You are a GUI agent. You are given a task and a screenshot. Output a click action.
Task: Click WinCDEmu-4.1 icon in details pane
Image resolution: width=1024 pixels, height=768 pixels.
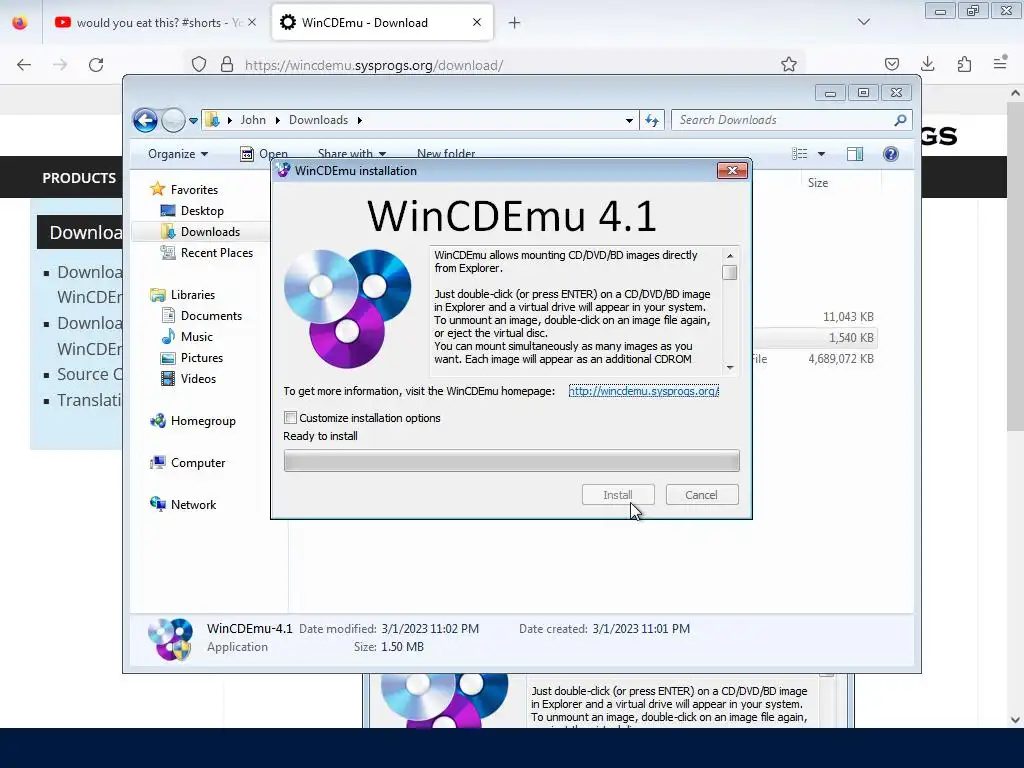[170, 639]
